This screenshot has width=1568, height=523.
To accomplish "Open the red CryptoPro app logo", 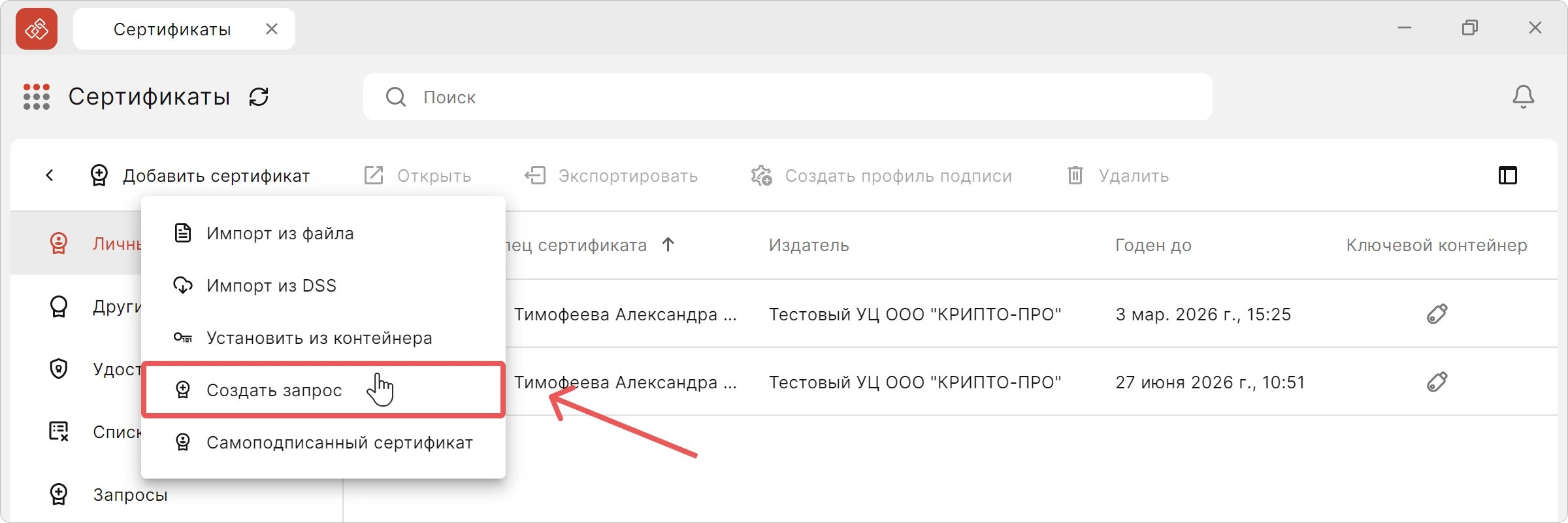I will pyautogui.click(x=37, y=29).
